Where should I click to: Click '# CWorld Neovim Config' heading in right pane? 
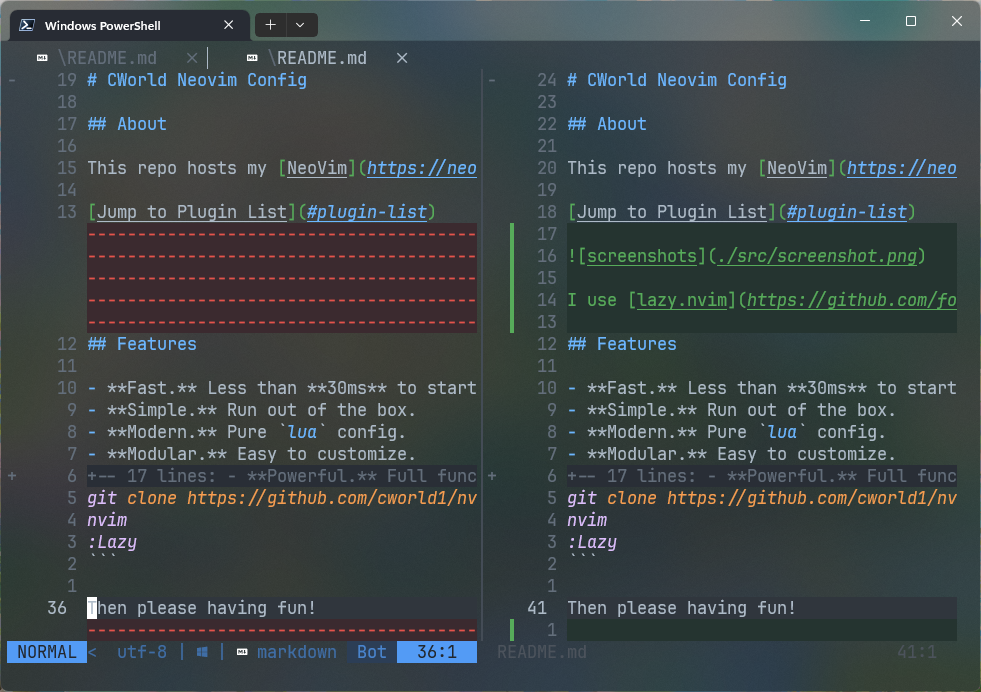coord(677,80)
